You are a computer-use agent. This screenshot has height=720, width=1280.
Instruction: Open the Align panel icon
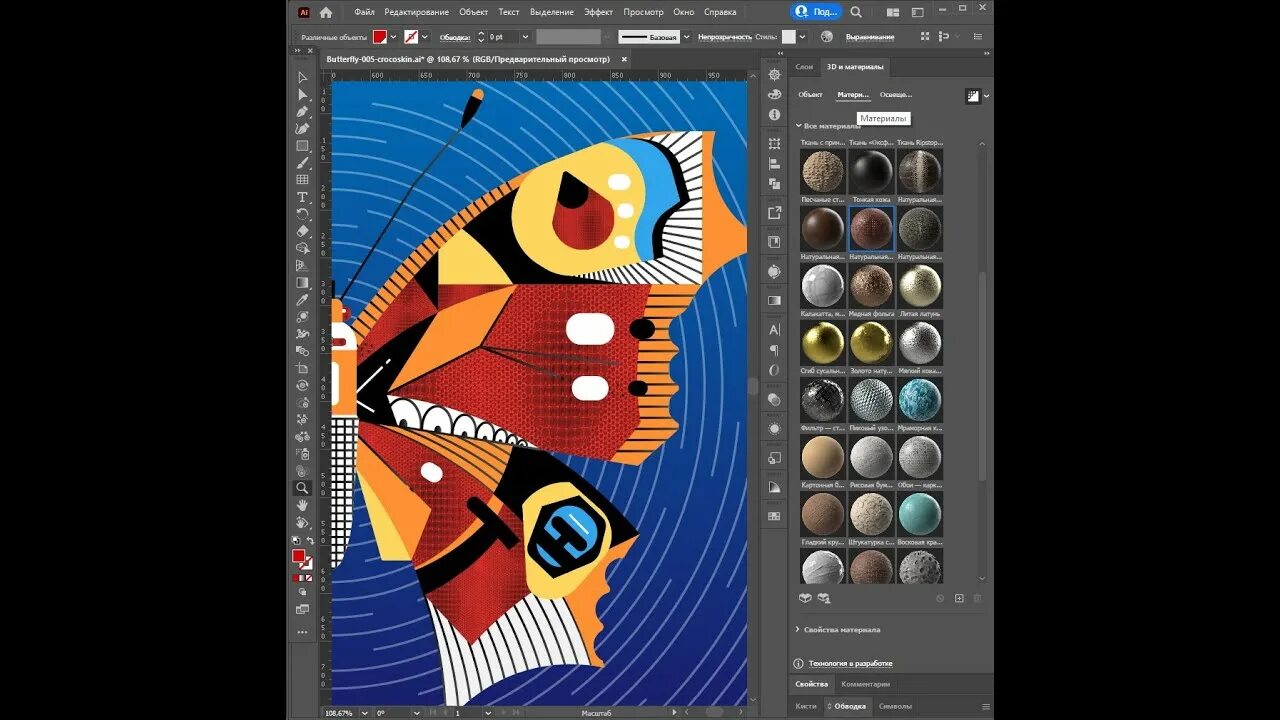point(774,164)
